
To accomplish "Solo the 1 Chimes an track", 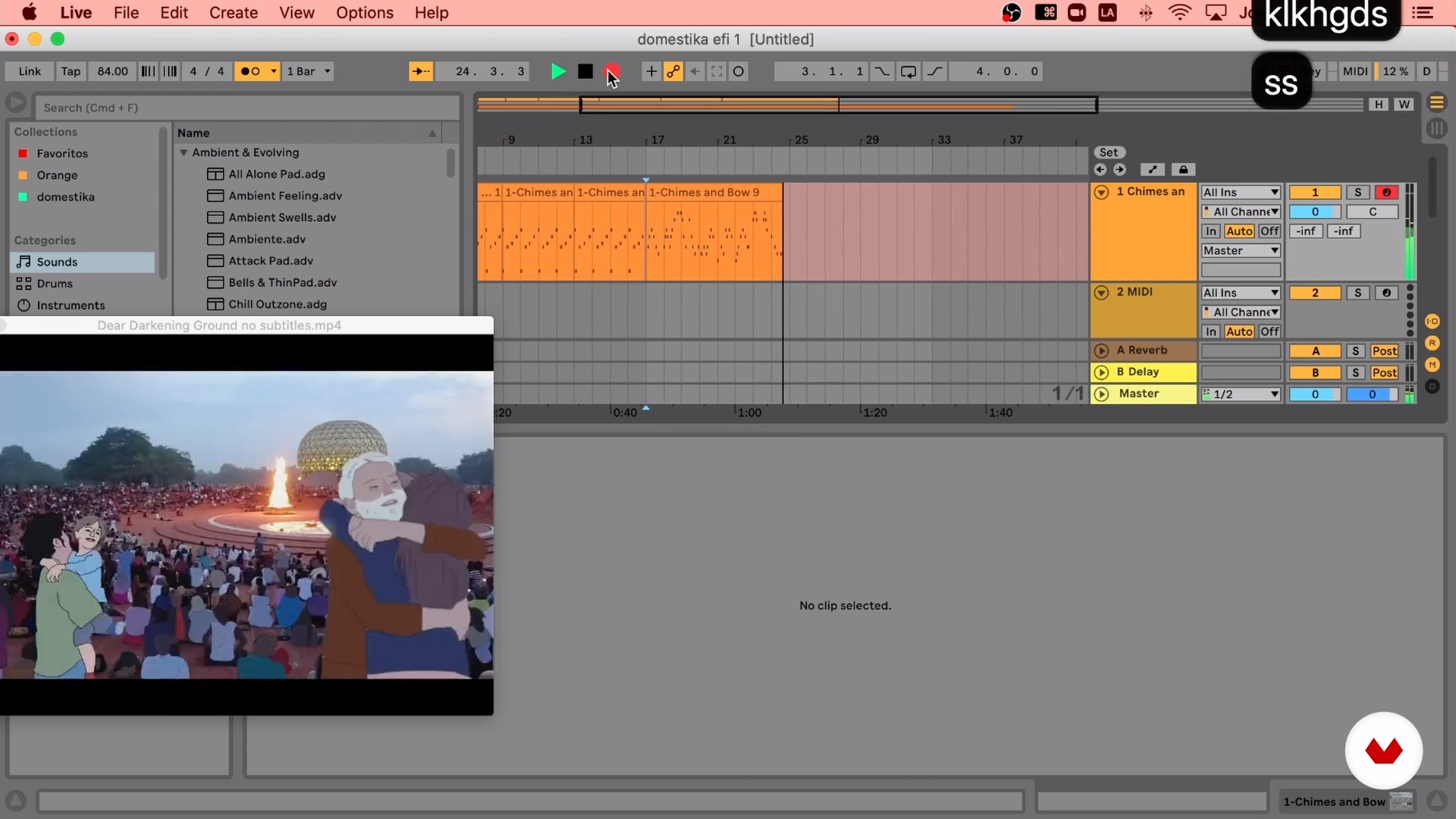I will click(1357, 193).
